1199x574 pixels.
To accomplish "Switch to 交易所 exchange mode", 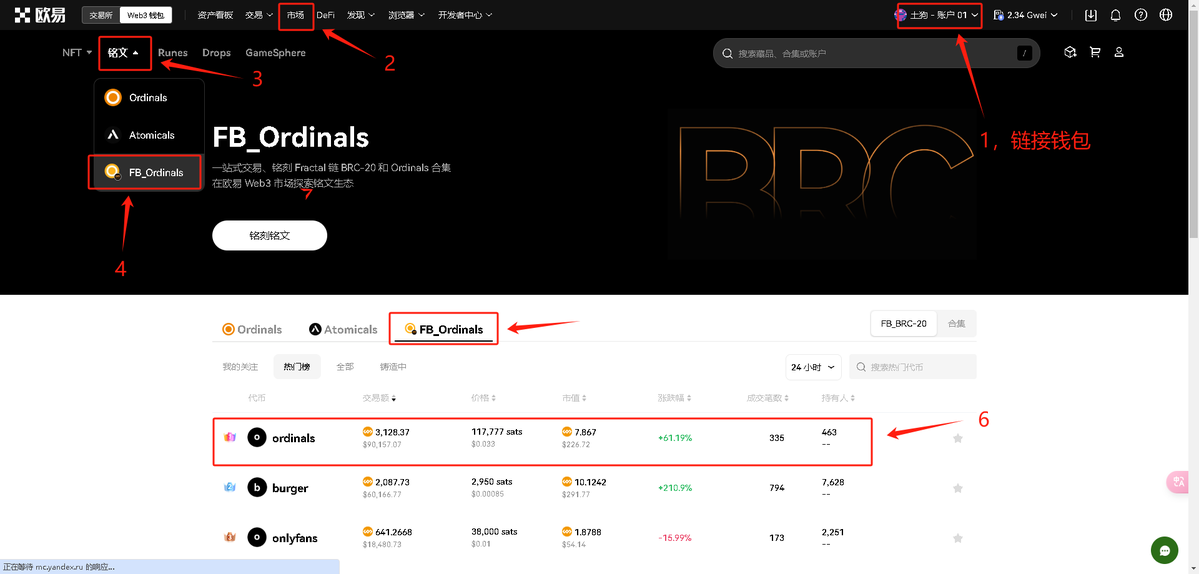I will [101, 15].
